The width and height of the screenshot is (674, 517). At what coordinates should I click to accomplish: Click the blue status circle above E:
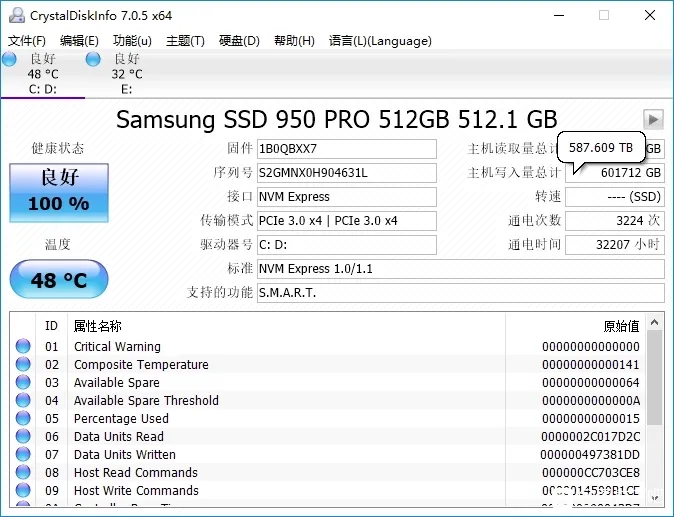[x=93, y=59]
